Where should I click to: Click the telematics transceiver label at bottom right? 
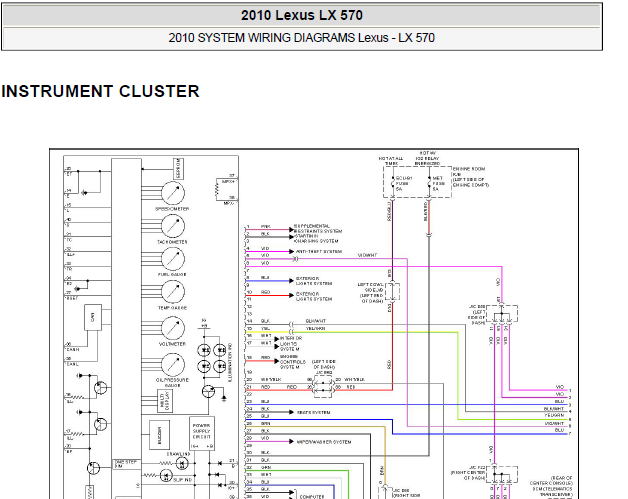551,486
